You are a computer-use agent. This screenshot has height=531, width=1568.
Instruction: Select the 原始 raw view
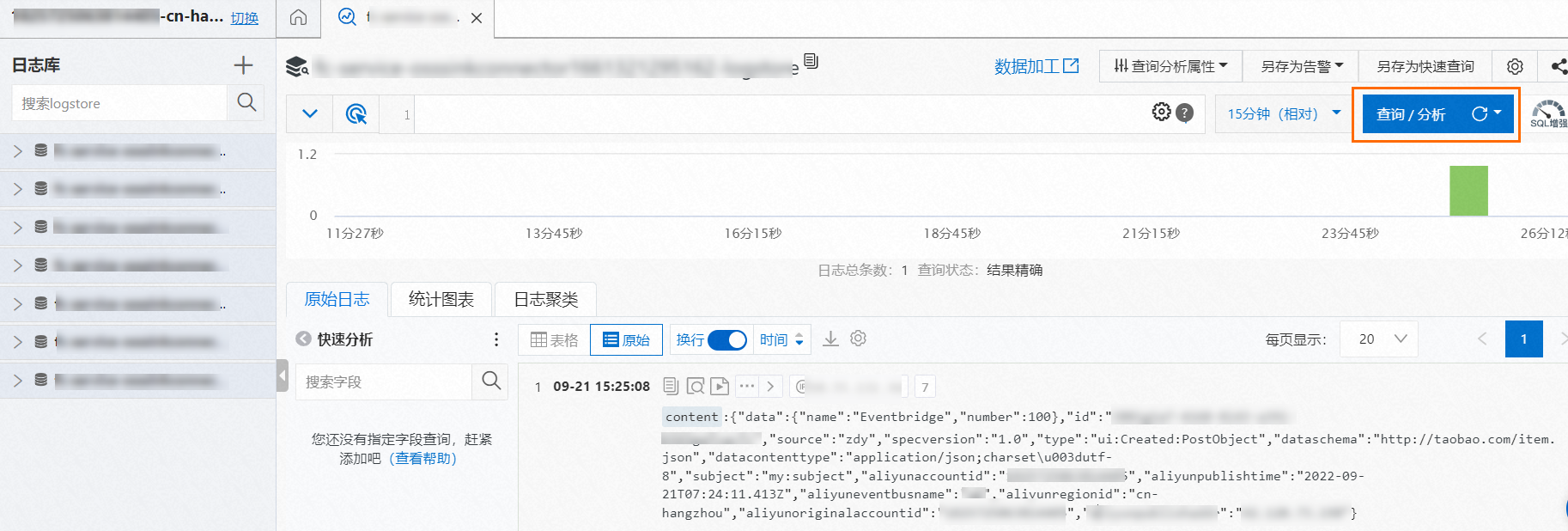[x=626, y=340]
